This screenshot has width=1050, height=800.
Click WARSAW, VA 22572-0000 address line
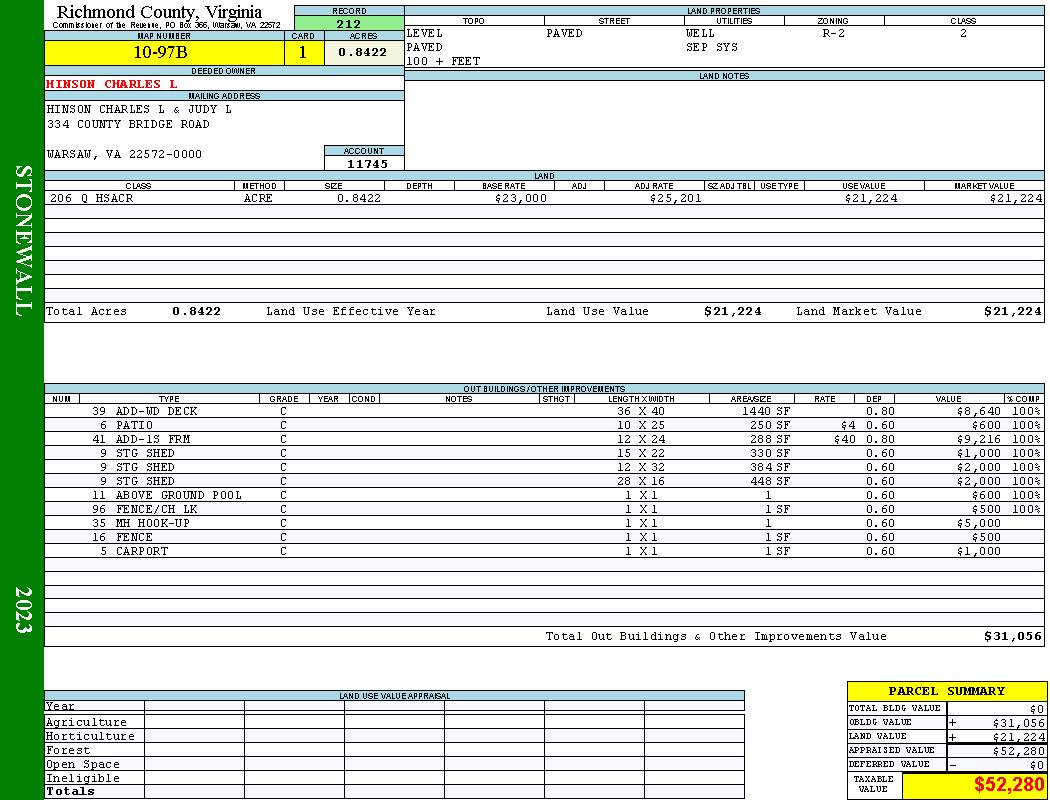click(124, 154)
